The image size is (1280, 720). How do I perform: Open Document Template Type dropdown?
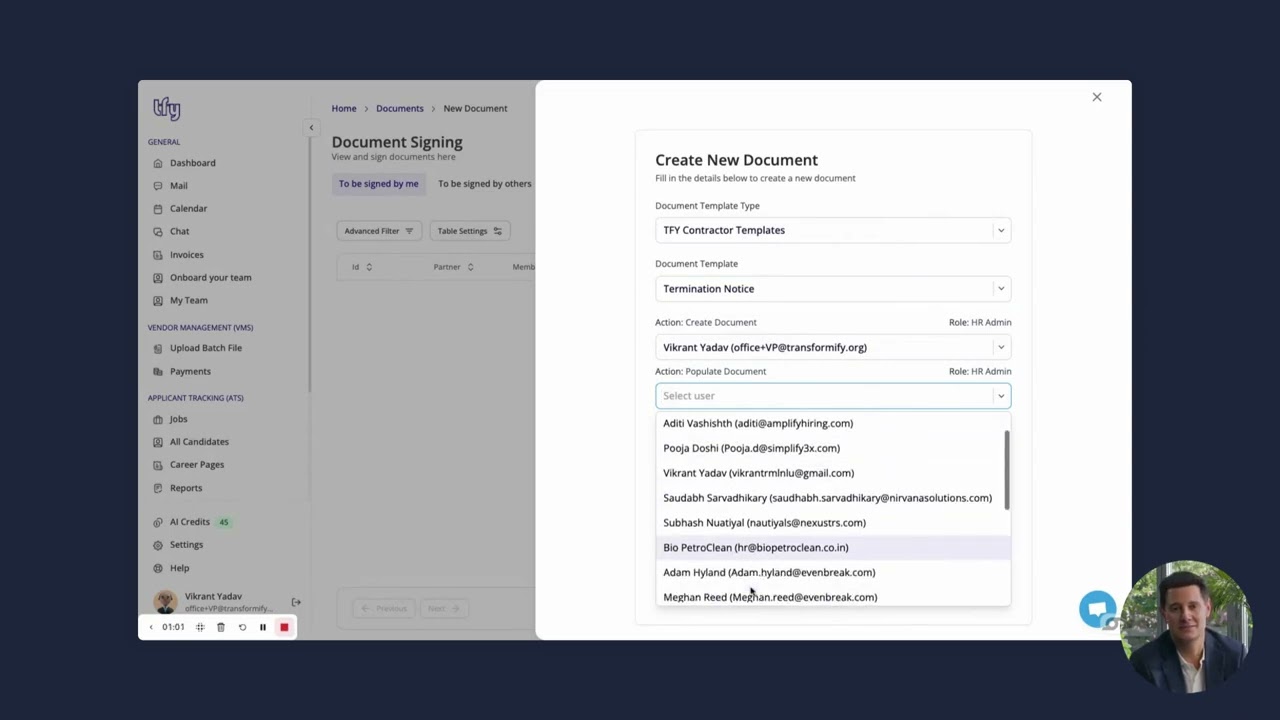coord(833,230)
